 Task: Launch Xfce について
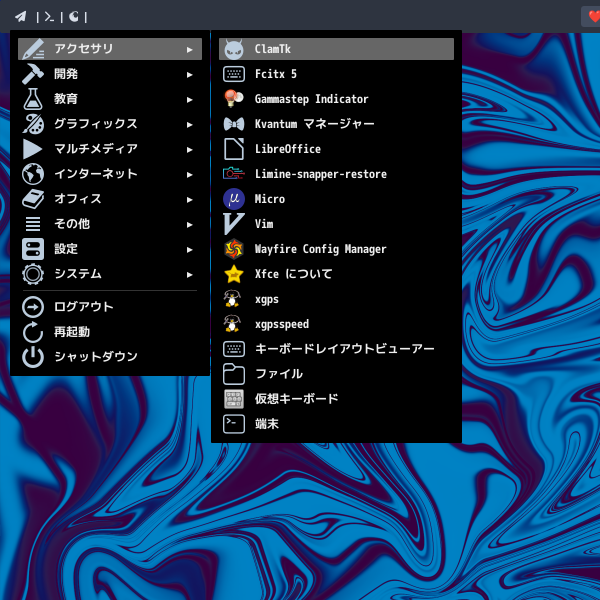(336, 274)
